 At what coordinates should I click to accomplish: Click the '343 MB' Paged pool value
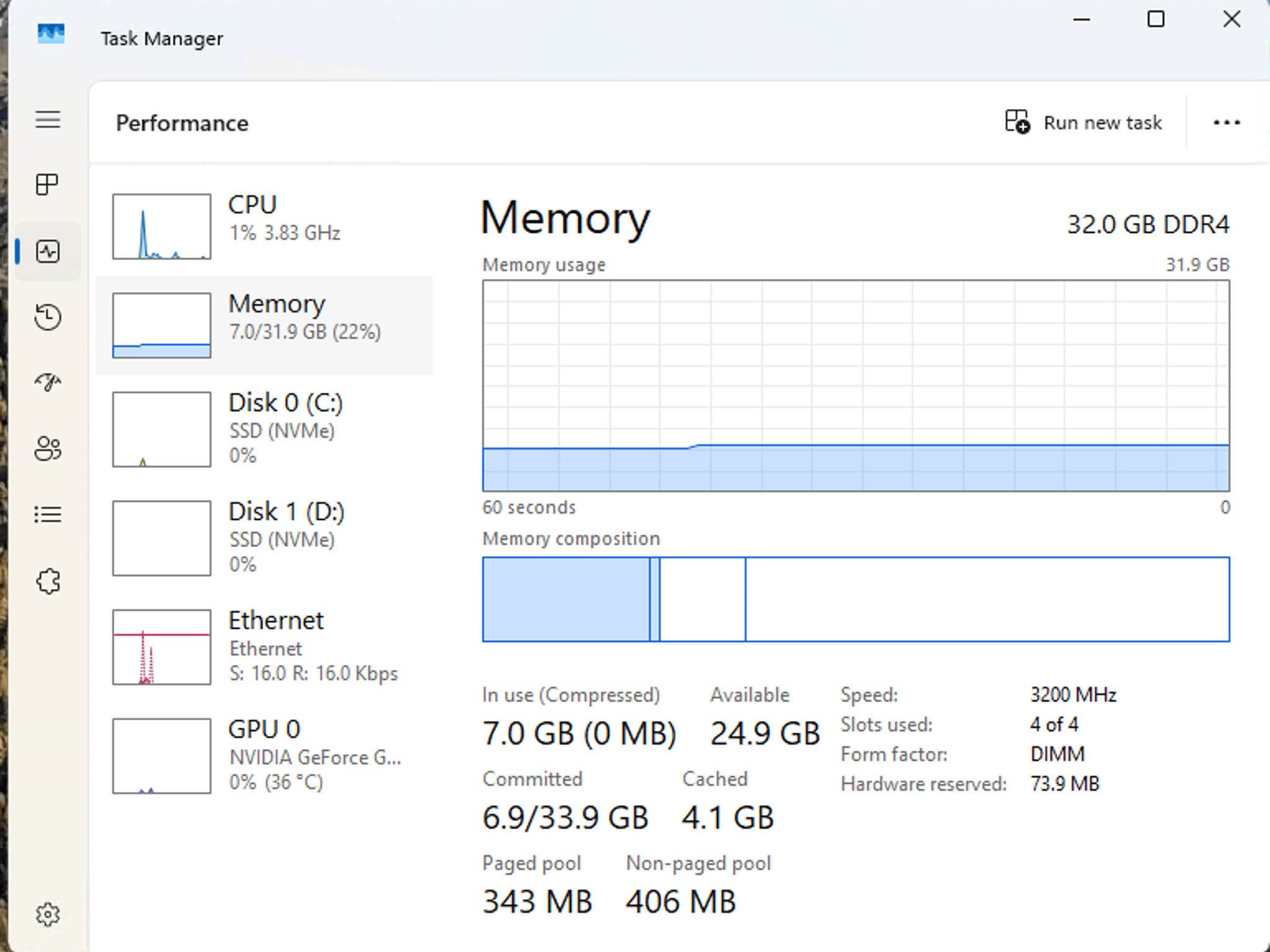pos(538,902)
